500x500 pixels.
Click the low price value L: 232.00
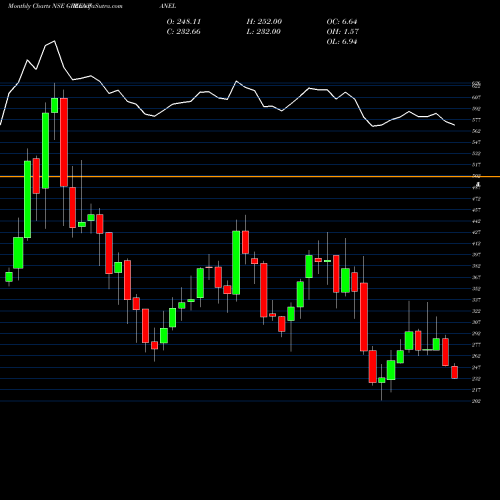[264, 32]
